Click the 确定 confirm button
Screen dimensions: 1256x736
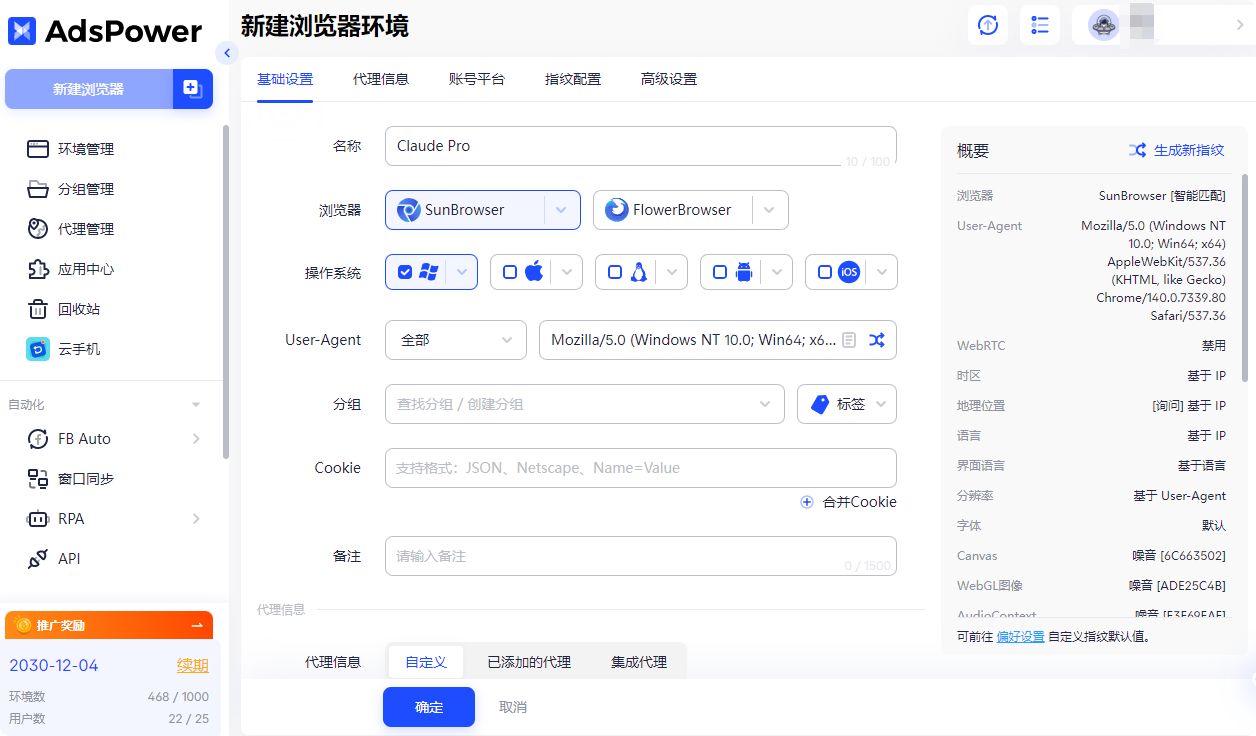point(429,707)
